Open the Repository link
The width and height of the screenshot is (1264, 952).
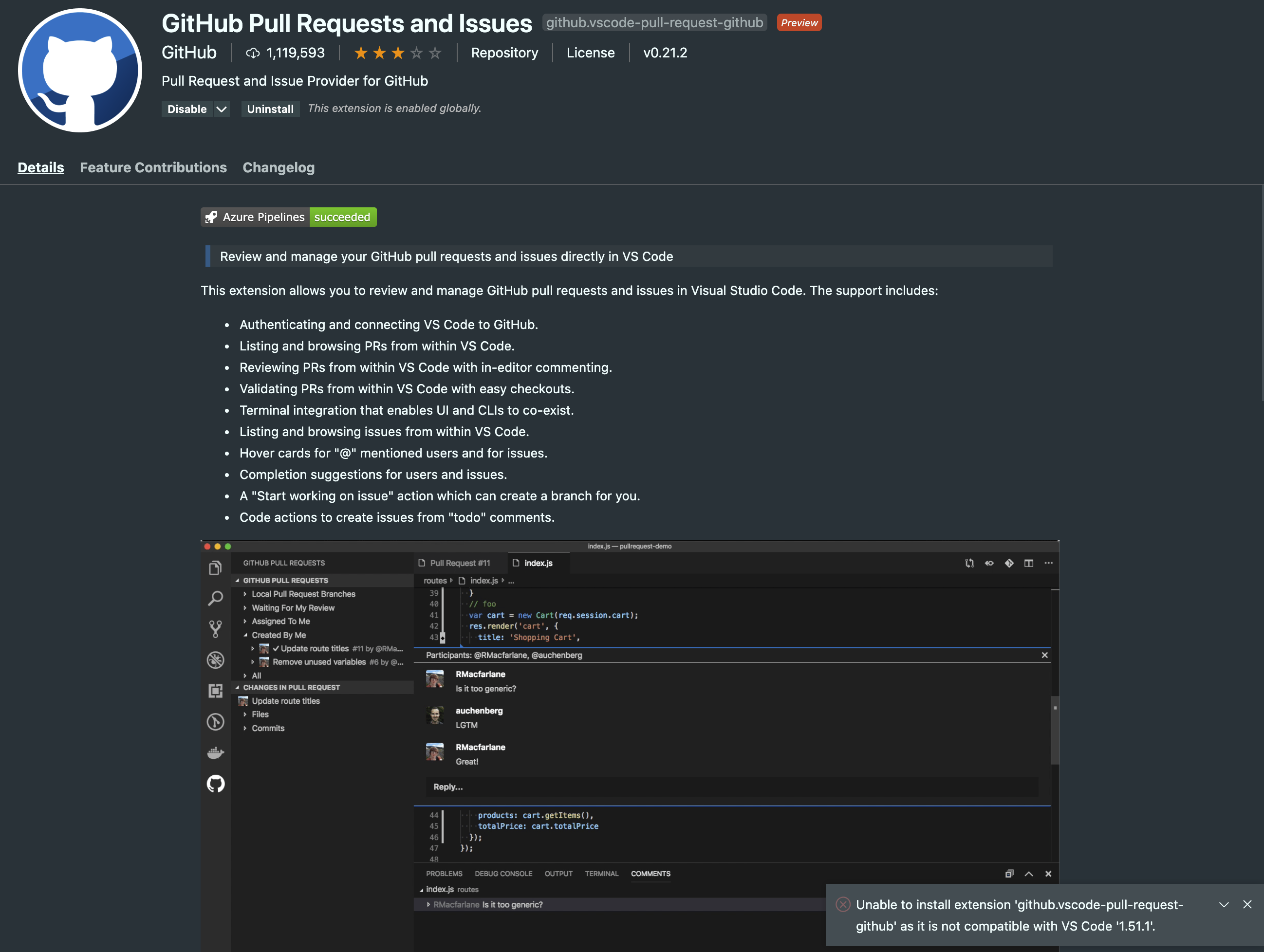[x=504, y=53]
